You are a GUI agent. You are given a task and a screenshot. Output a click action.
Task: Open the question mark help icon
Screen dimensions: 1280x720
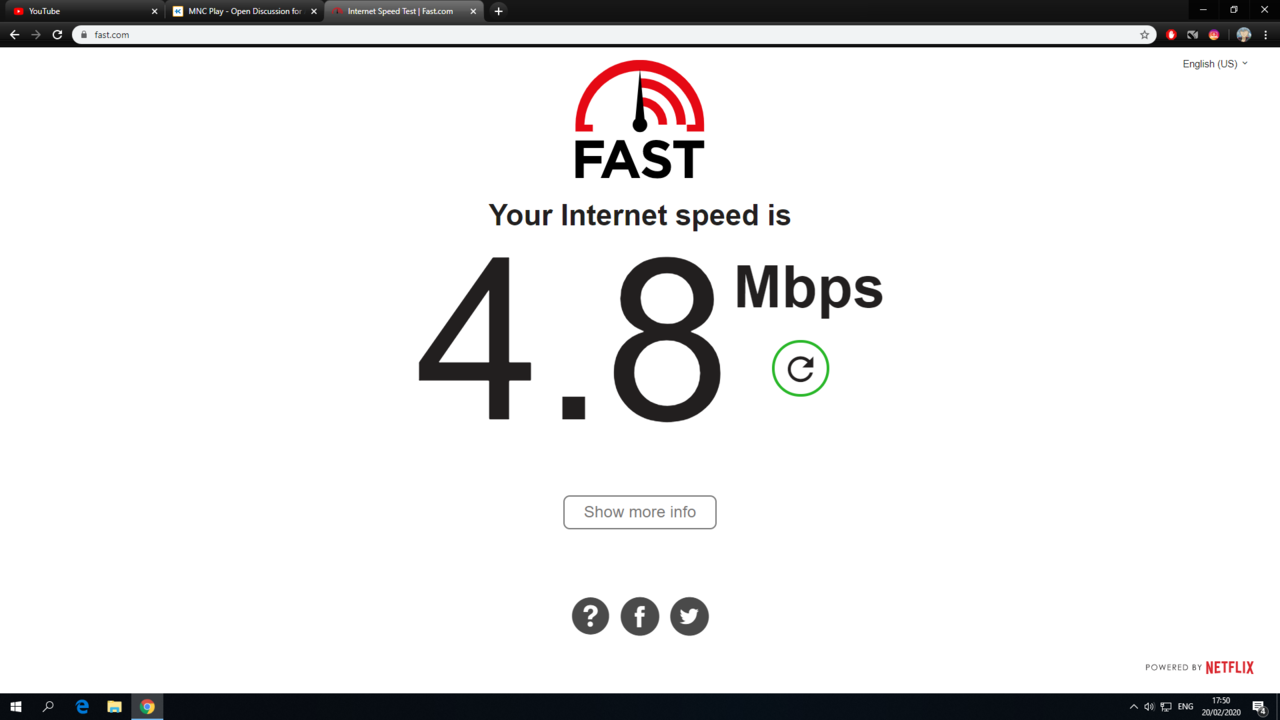coord(590,616)
